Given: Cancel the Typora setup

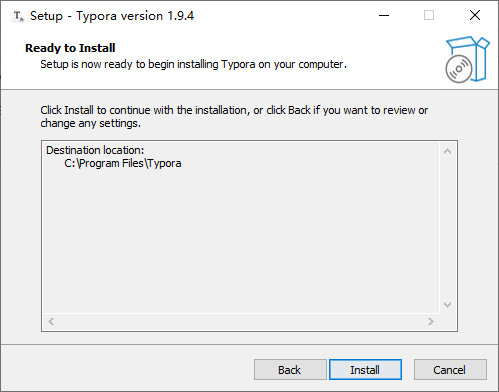Looking at the screenshot, I should [450, 370].
